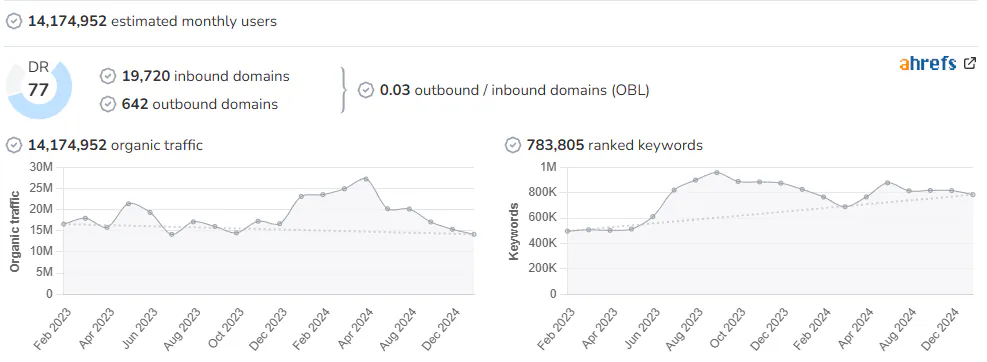The height and width of the screenshot is (362, 987).
Task: Click the check icon beside ranked keywords
Action: [513, 145]
